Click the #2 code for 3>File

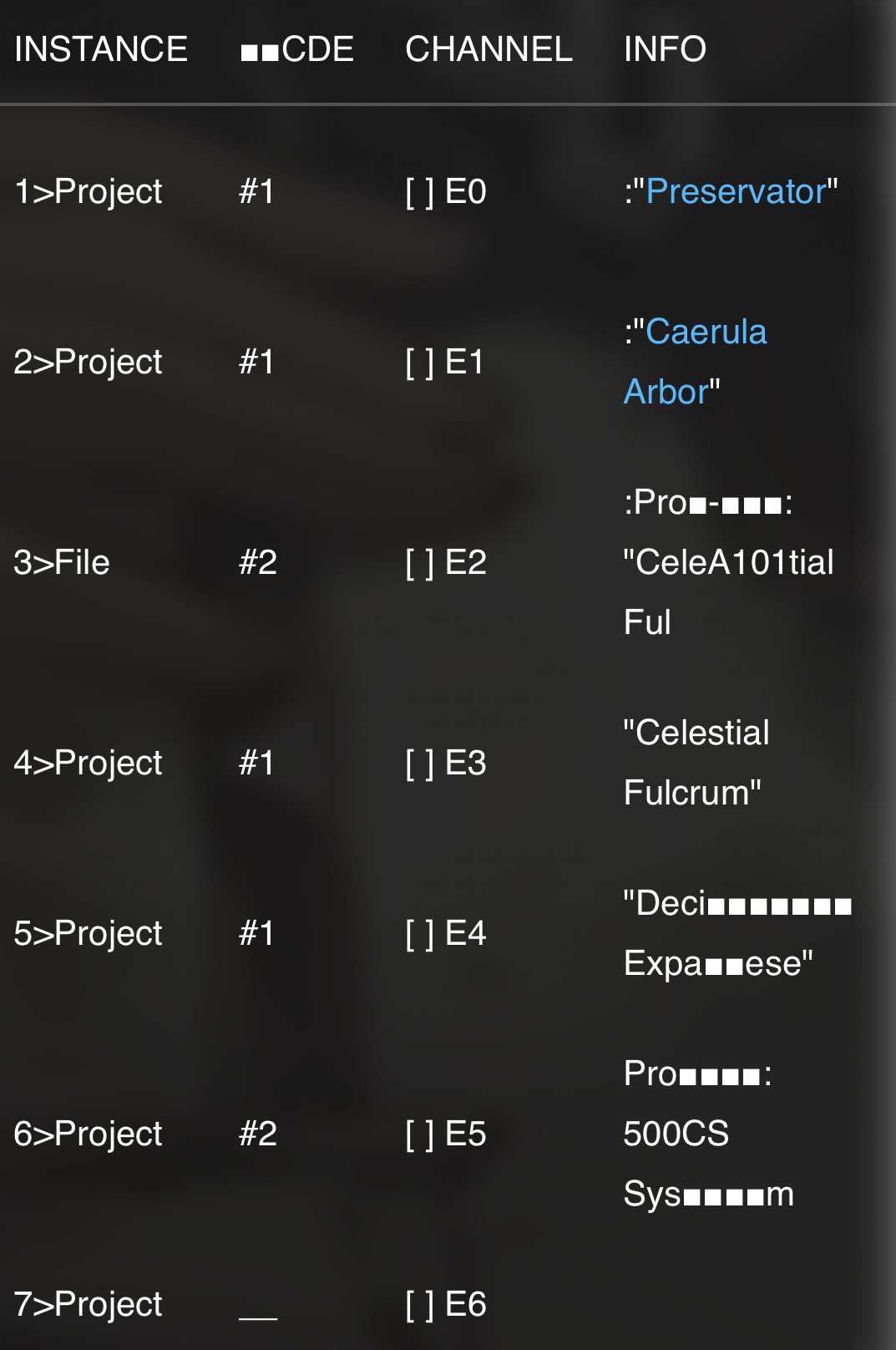click(x=257, y=563)
